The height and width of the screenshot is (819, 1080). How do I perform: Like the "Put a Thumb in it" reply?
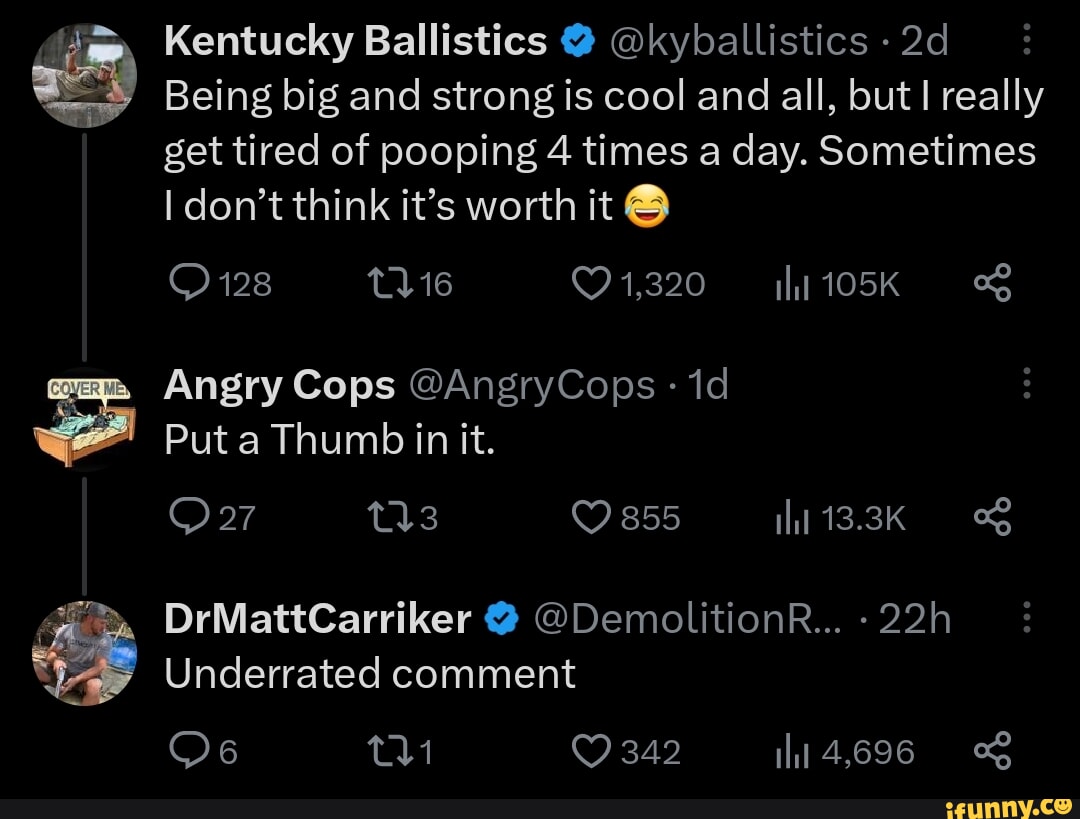click(x=589, y=517)
